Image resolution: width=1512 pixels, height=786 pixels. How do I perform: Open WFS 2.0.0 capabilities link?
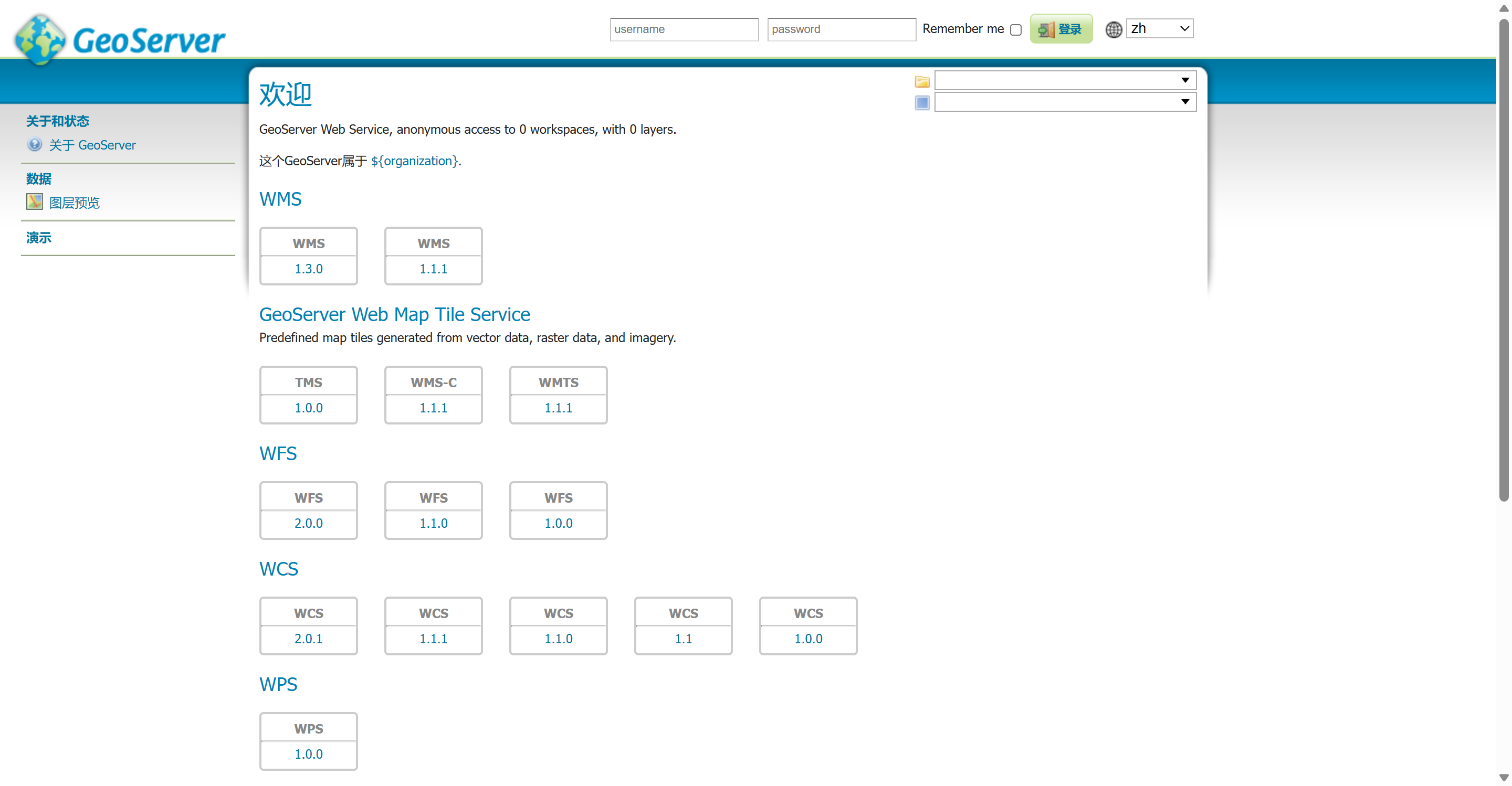click(x=309, y=523)
